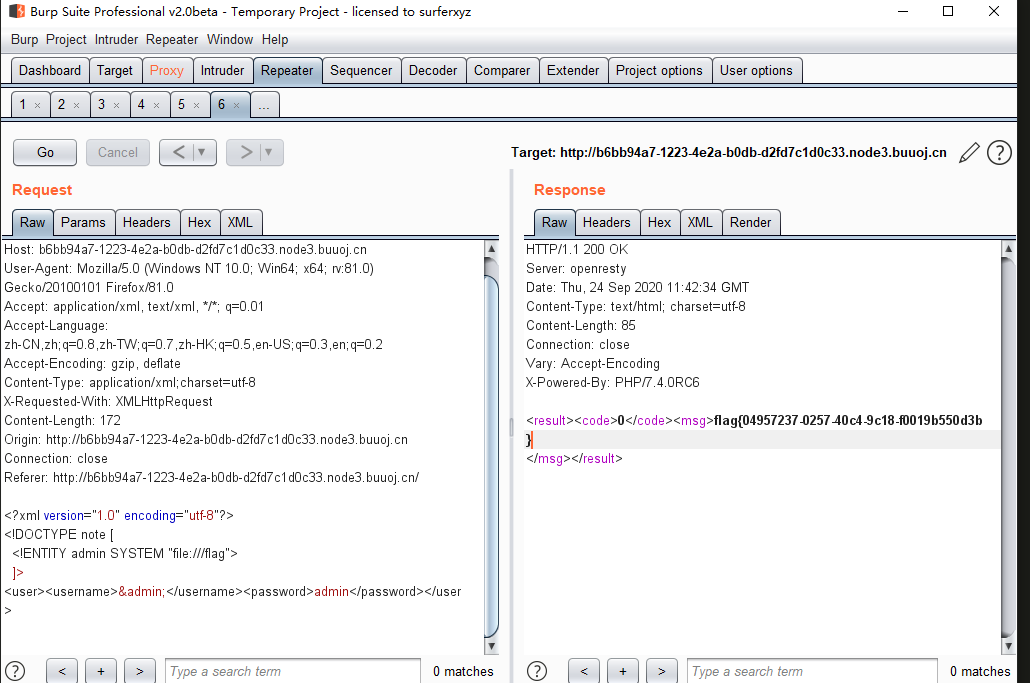This screenshot has width=1030, height=683.
Task: Switch to the Proxy tab
Action: pos(166,70)
